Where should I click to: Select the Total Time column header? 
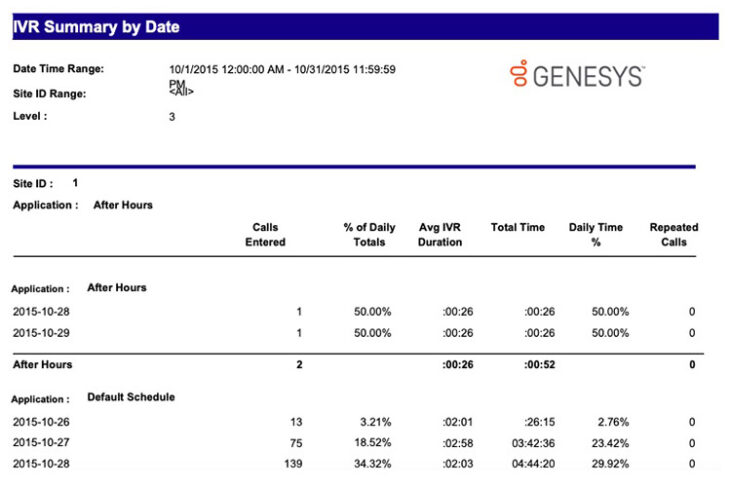[x=517, y=228]
